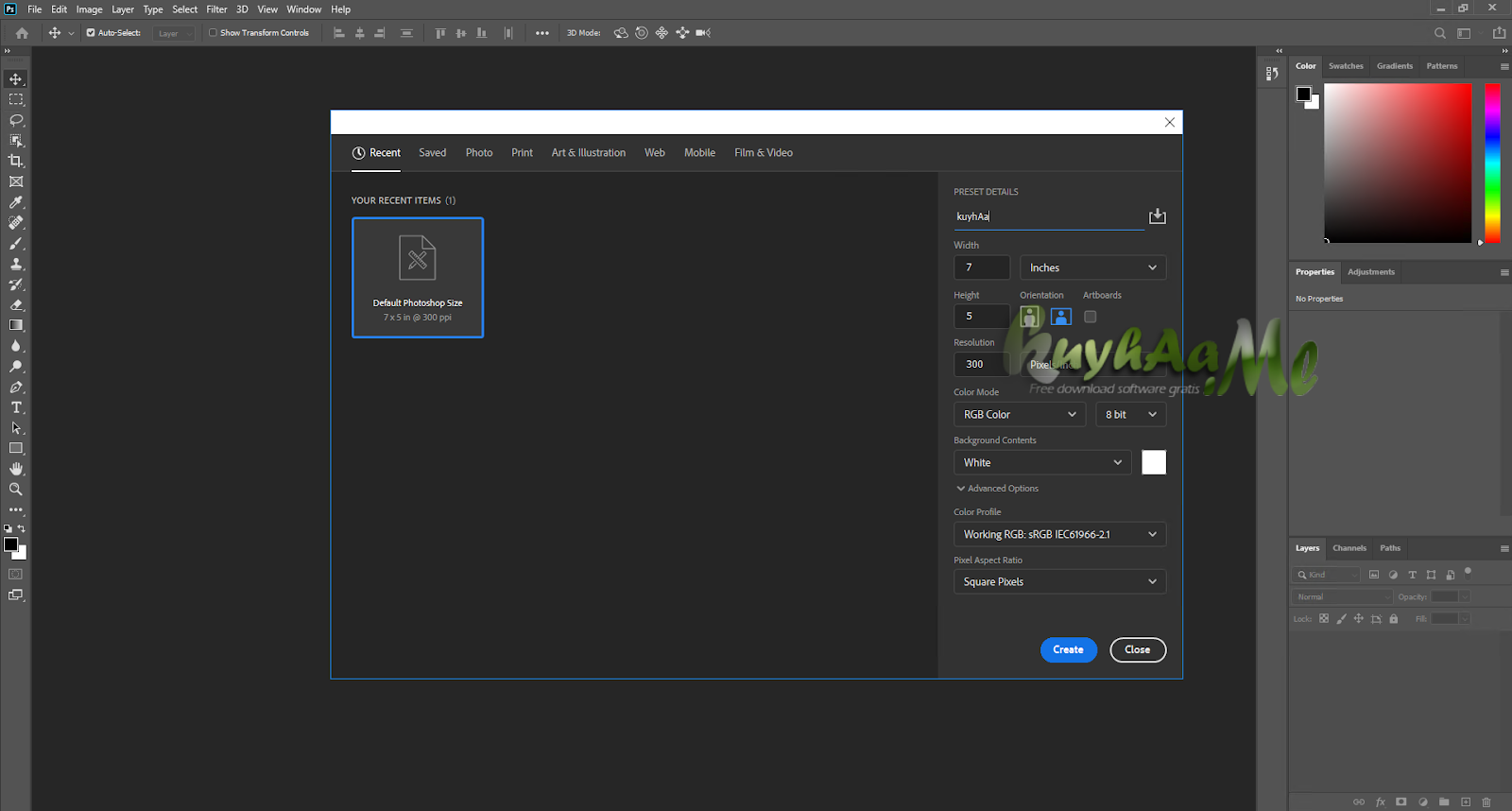Select the Path Selection tool
Viewport: 1512px width, 811px height.
[x=16, y=428]
